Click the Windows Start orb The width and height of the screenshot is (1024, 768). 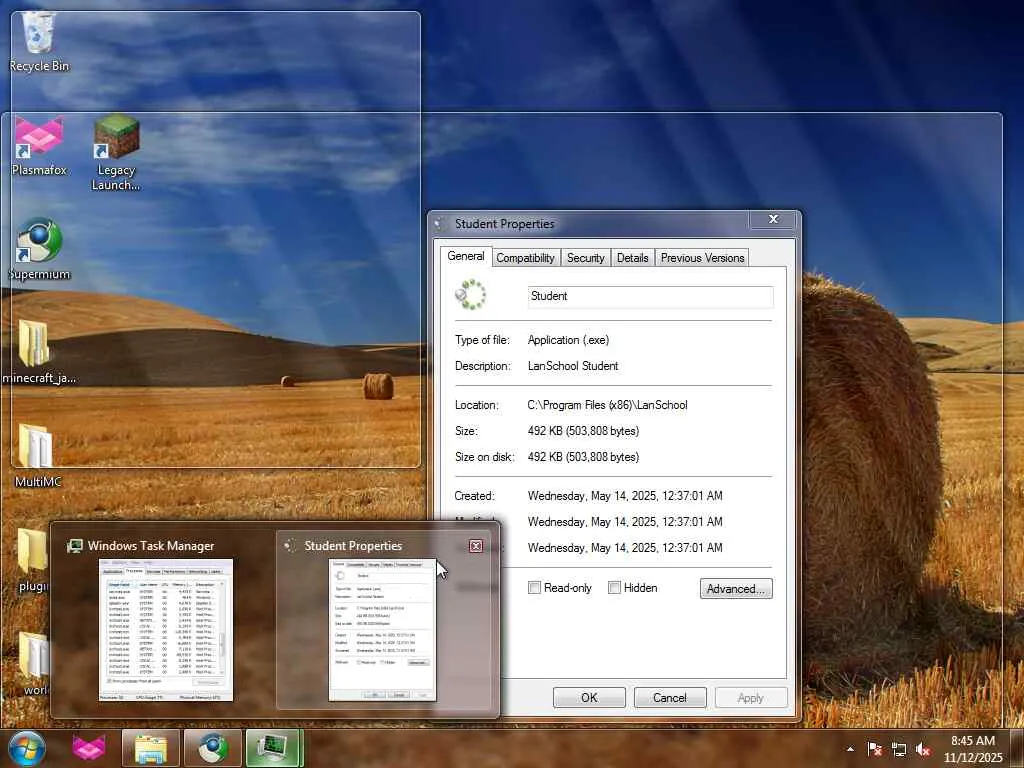click(27, 748)
